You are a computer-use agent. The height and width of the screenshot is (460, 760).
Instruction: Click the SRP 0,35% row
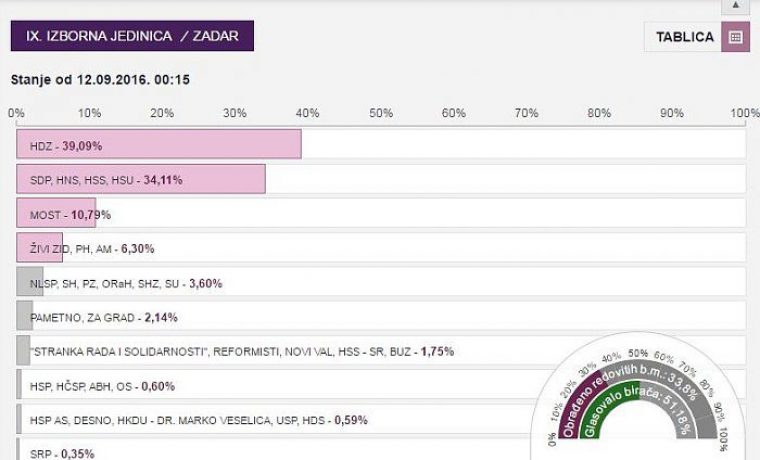[x=381, y=450]
